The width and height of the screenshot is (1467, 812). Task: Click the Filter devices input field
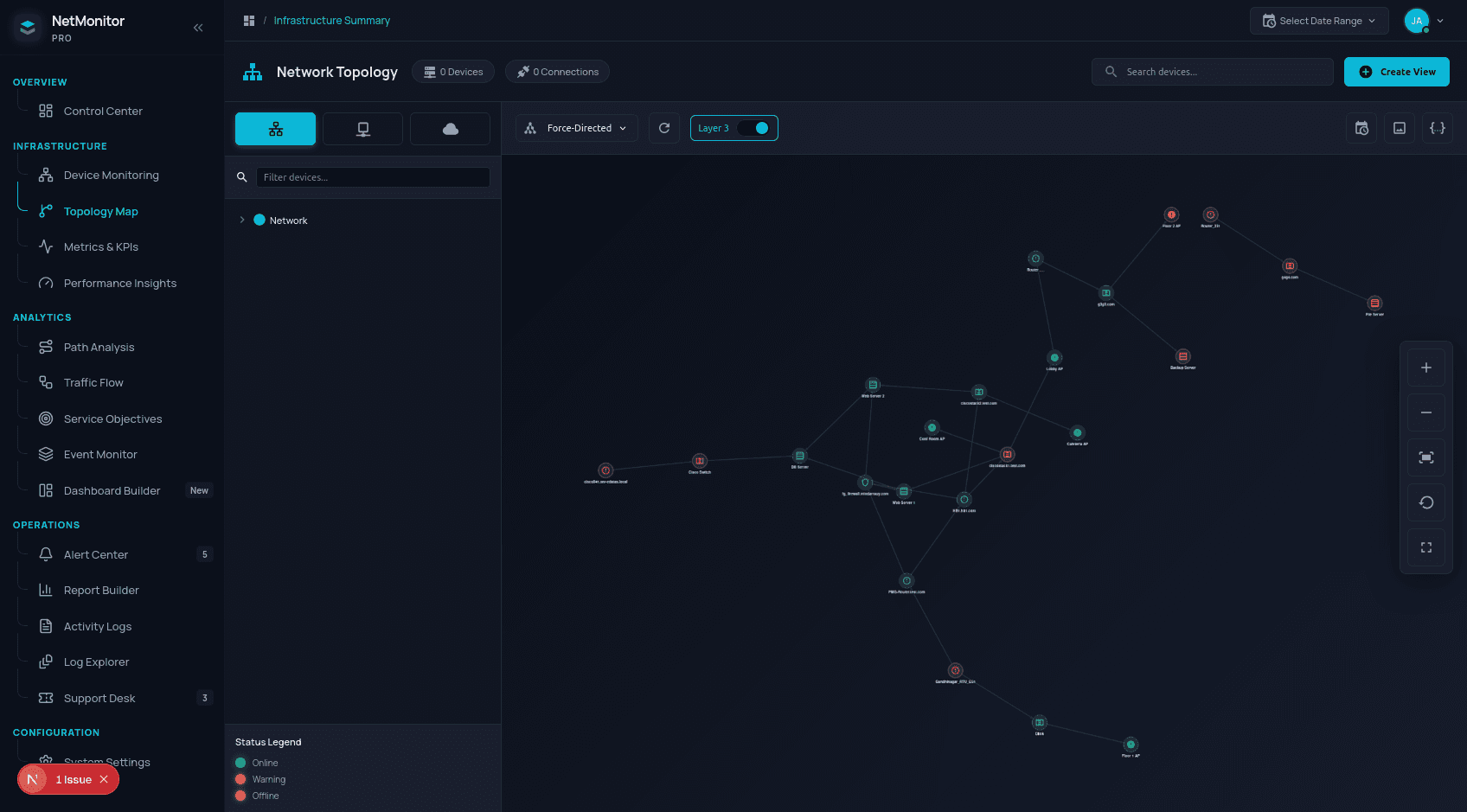(x=373, y=177)
